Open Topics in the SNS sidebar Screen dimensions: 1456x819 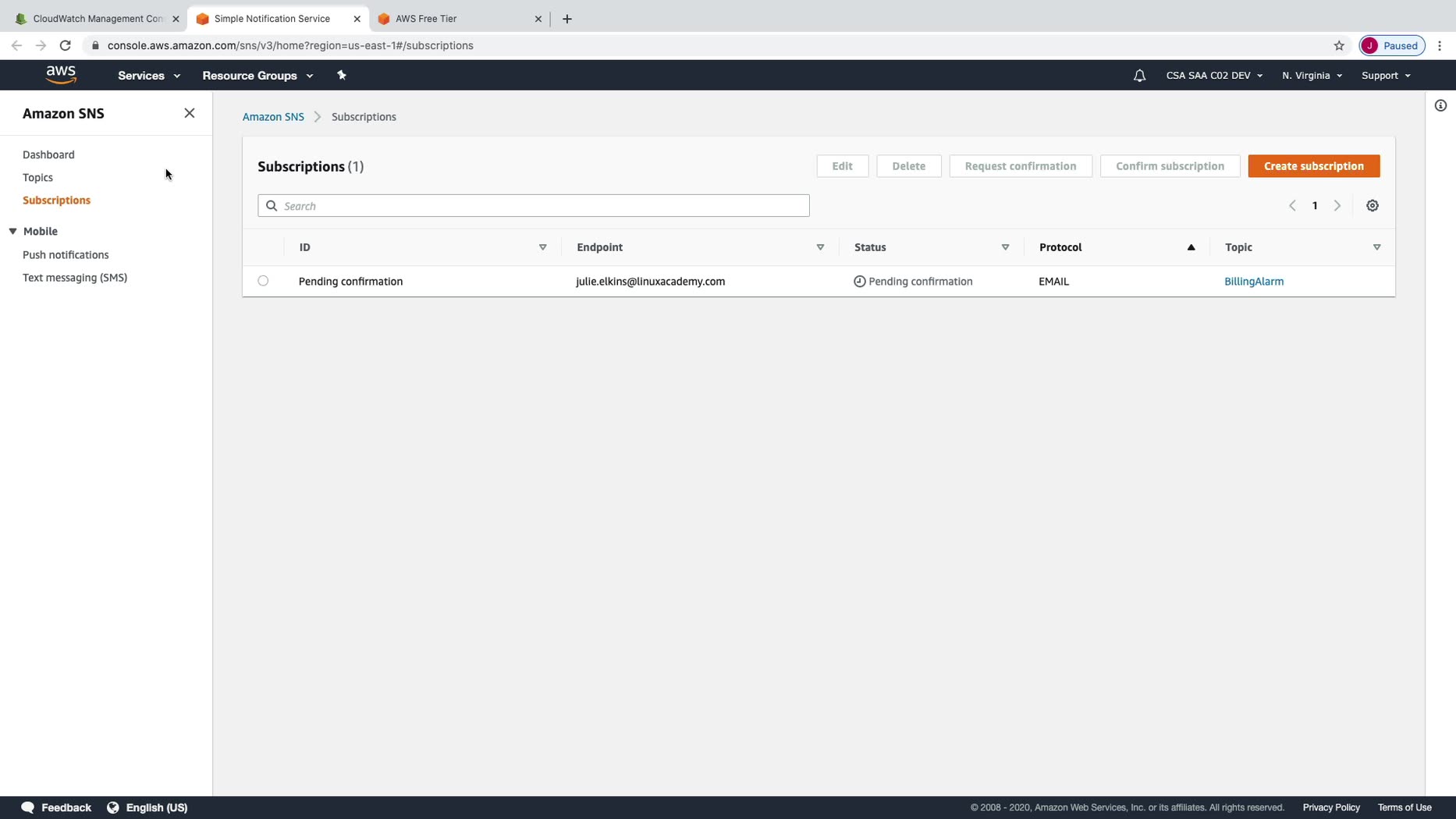tap(37, 178)
